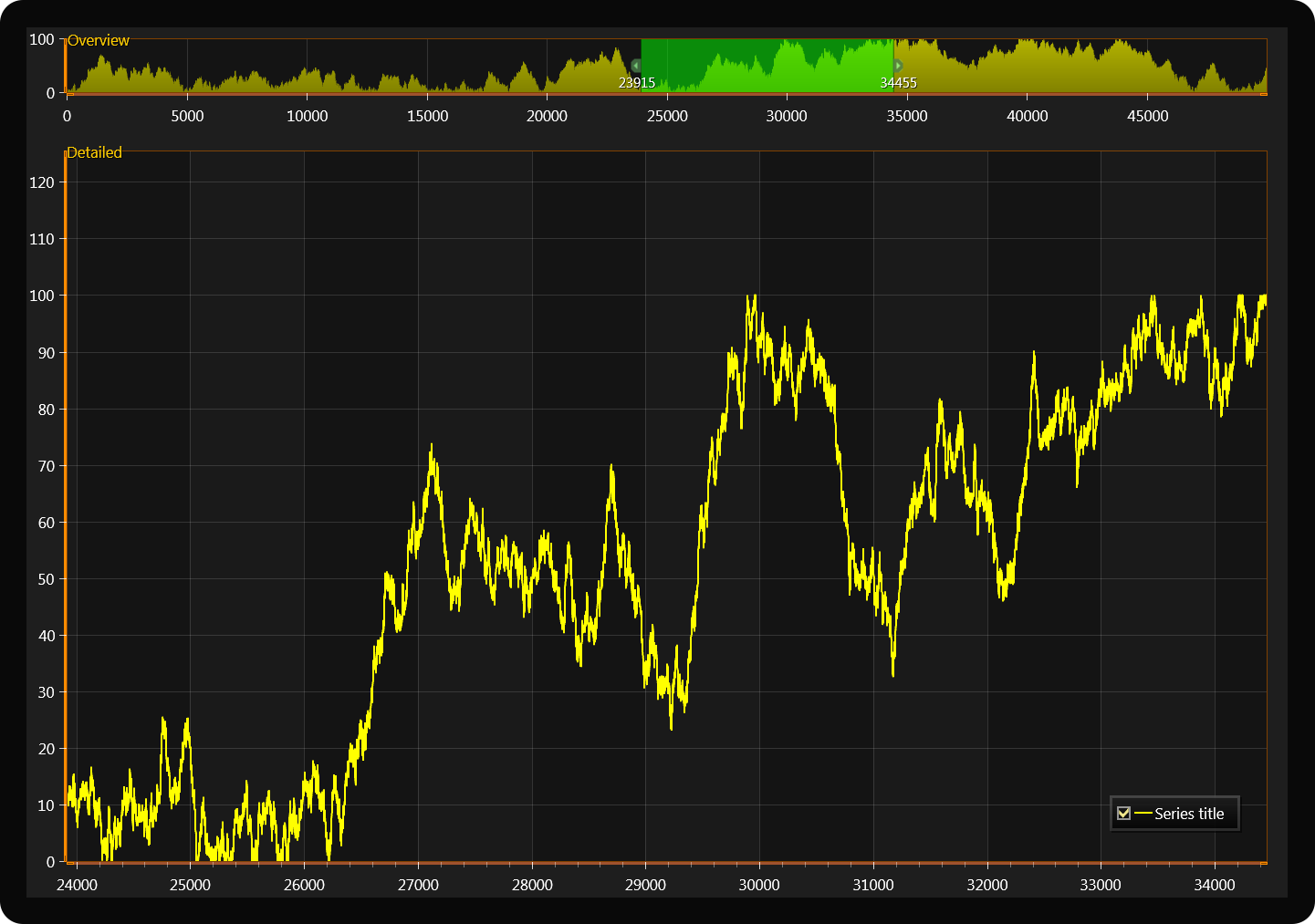Click the 10000 label on Overview X-axis
This screenshot has height=924, width=1315.
(308, 116)
